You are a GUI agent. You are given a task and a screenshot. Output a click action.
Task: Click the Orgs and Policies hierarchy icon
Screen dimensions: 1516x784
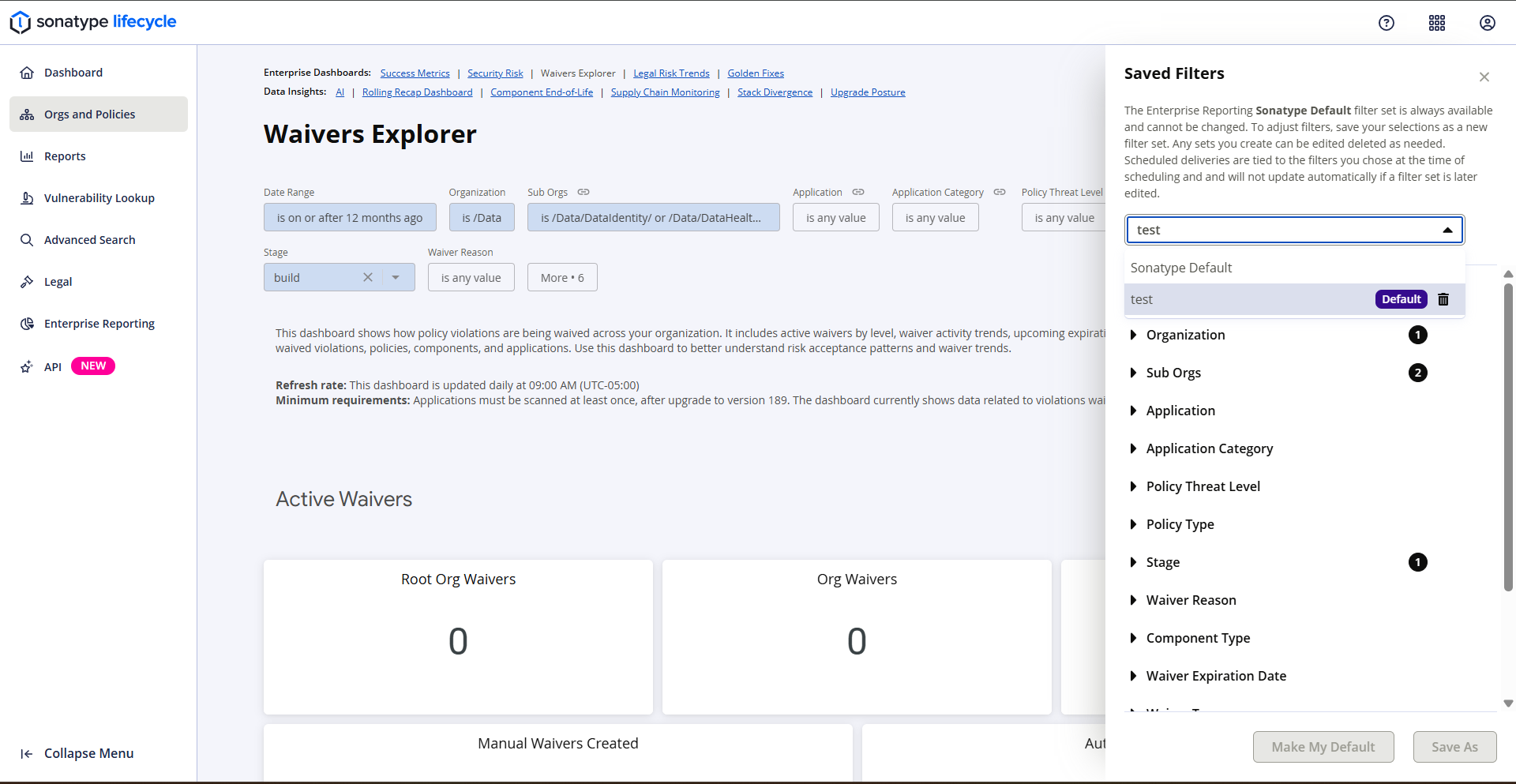[x=27, y=114]
